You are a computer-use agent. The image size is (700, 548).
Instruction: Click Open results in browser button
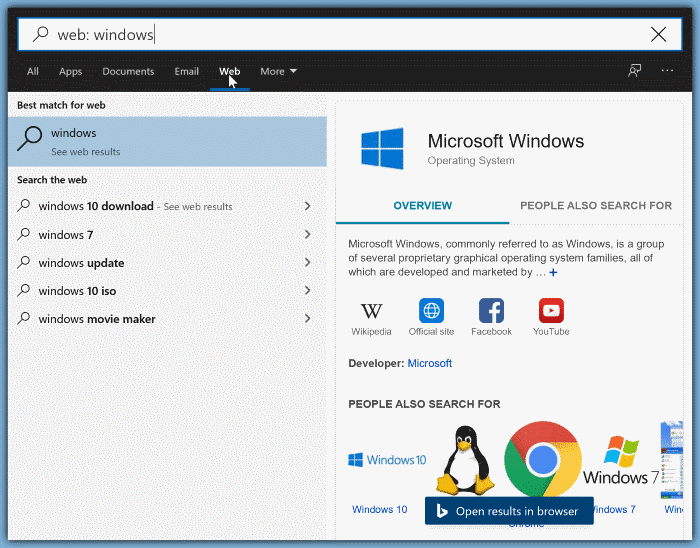pos(509,511)
